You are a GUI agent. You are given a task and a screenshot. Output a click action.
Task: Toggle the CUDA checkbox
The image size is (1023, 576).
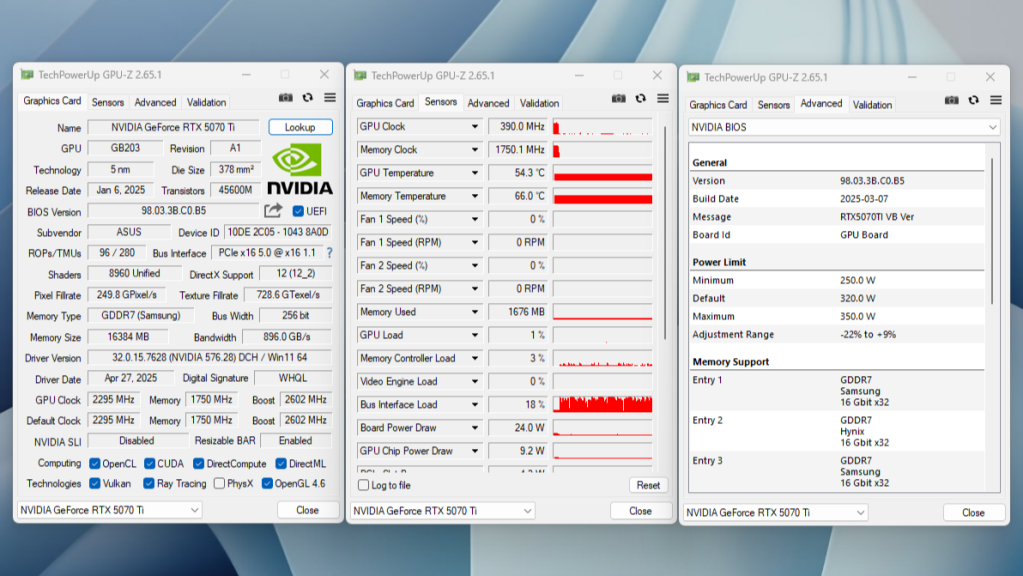150,464
